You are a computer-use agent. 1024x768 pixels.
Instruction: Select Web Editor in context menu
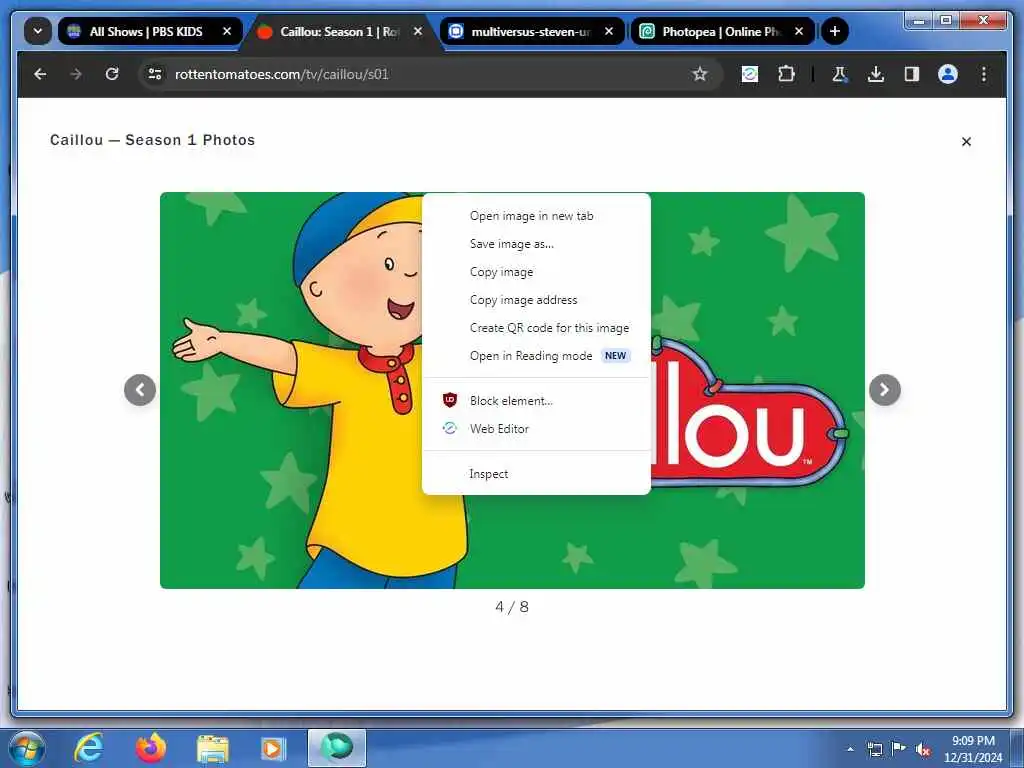[x=536, y=429]
